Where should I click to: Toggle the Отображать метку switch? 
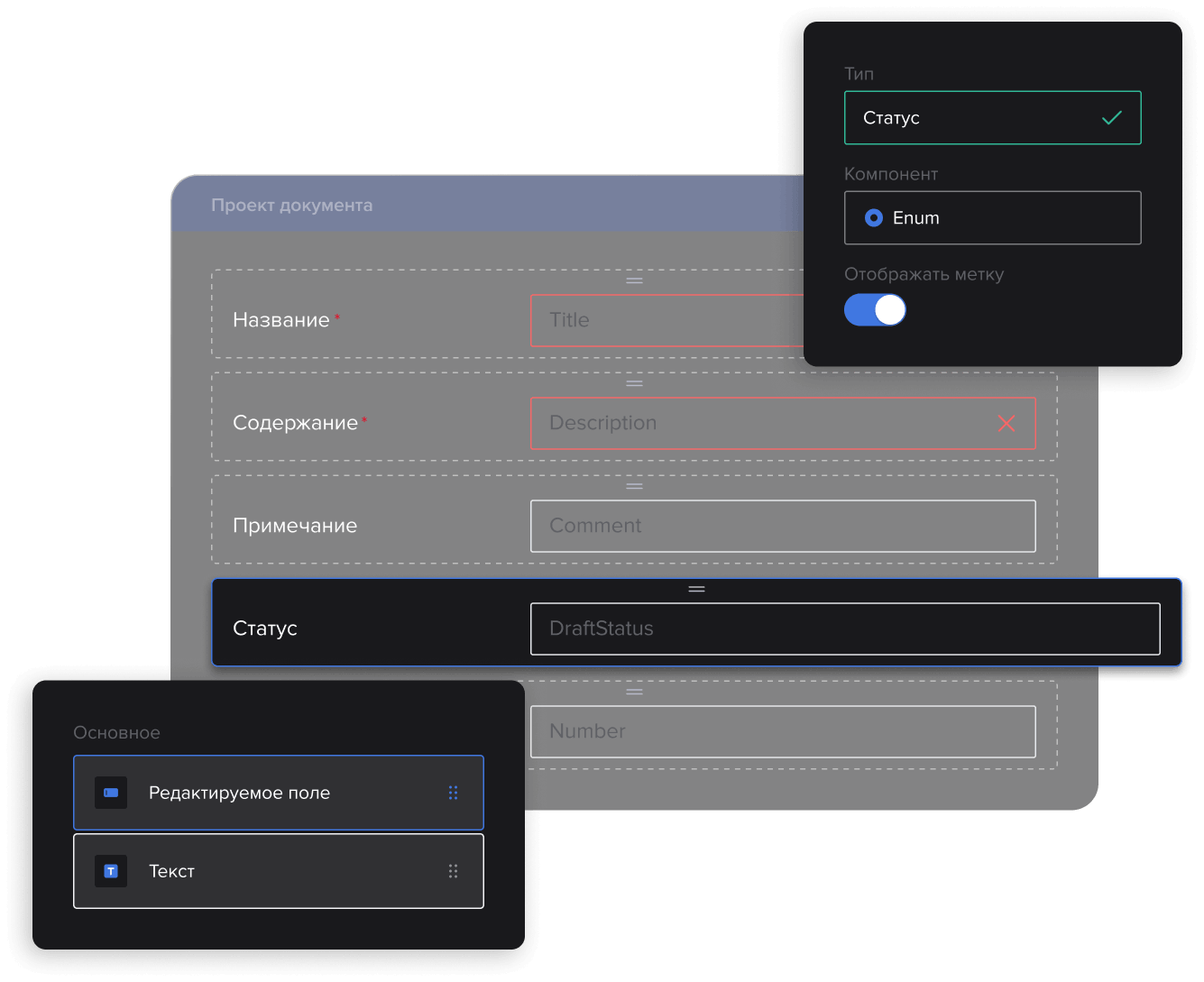pos(875,310)
